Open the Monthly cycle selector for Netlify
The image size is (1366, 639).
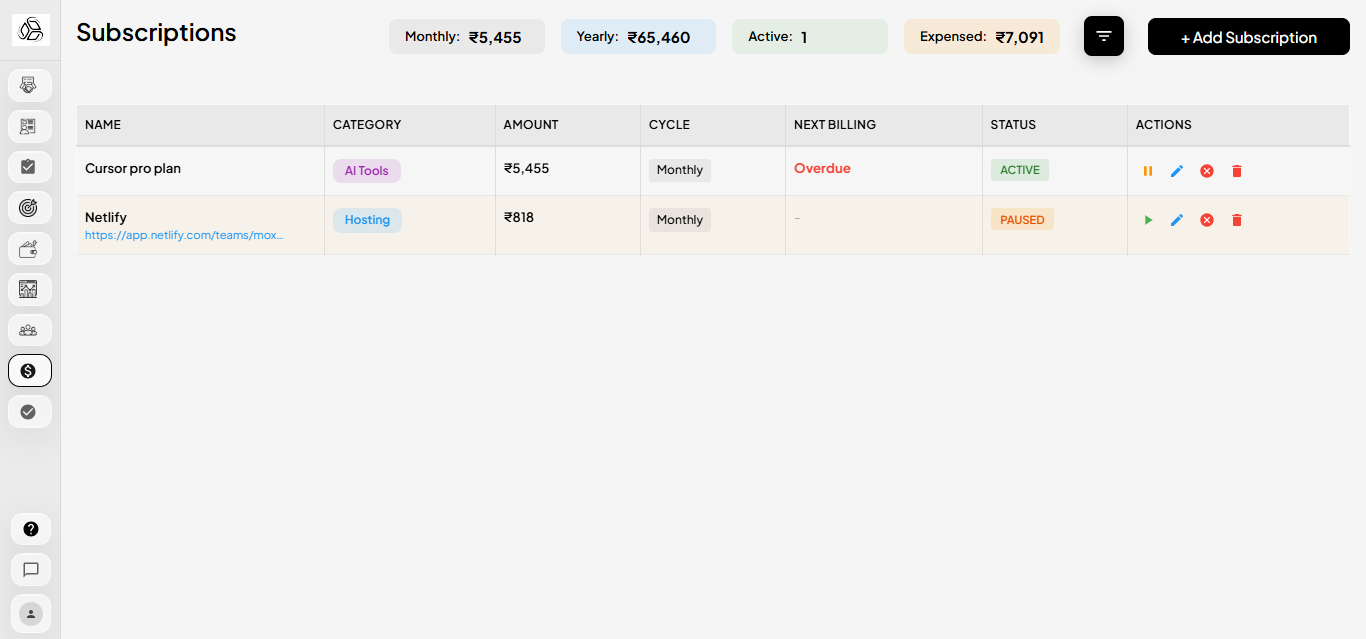click(679, 219)
